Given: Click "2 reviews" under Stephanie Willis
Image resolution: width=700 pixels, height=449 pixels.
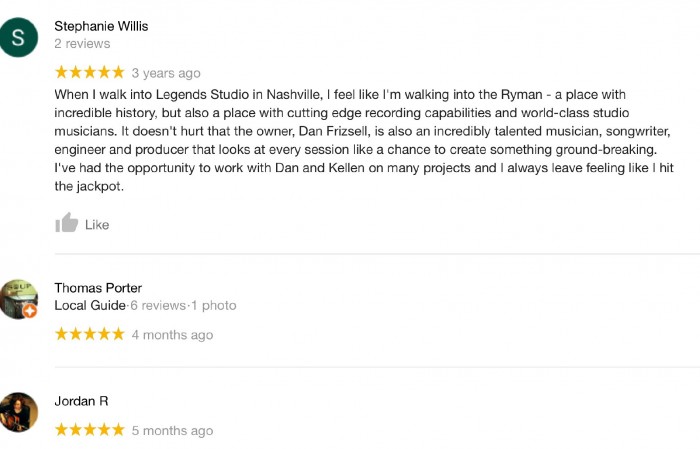Looking at the screenshot, I should [x=82, y=44].
